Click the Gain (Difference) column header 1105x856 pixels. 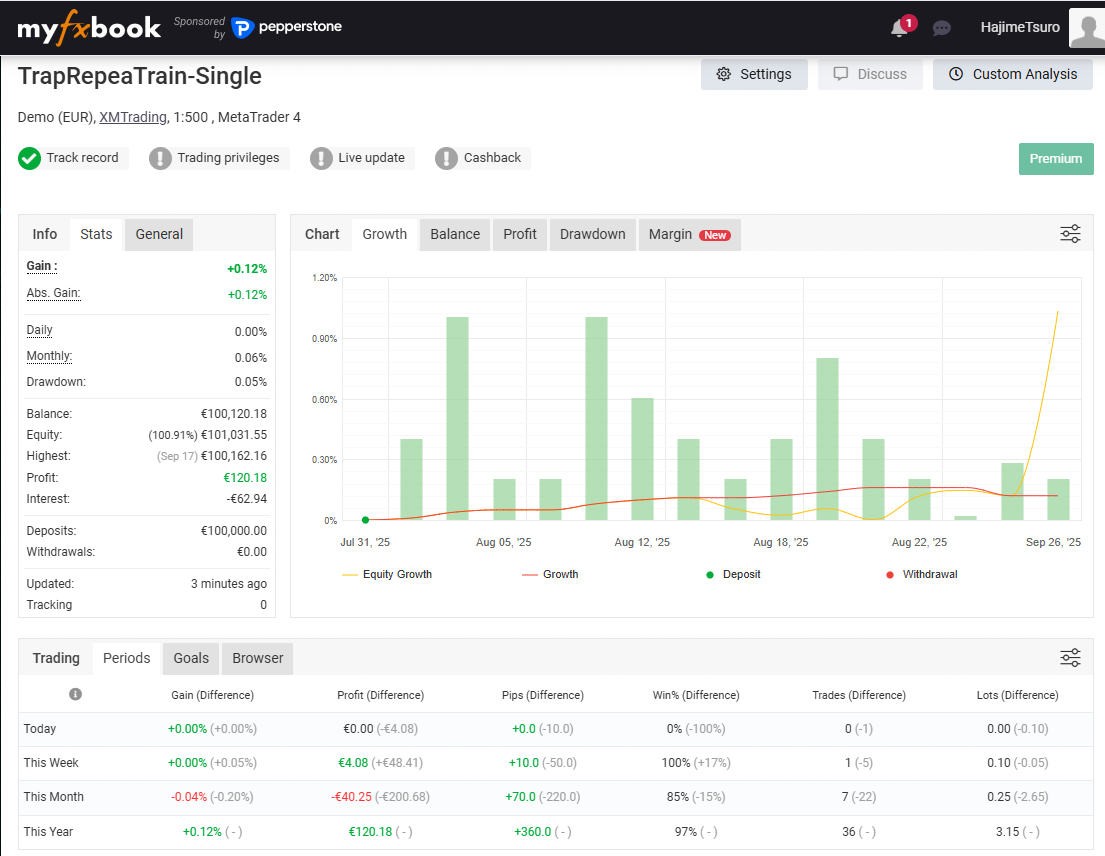pyautogui.click(x=212, y=695)
